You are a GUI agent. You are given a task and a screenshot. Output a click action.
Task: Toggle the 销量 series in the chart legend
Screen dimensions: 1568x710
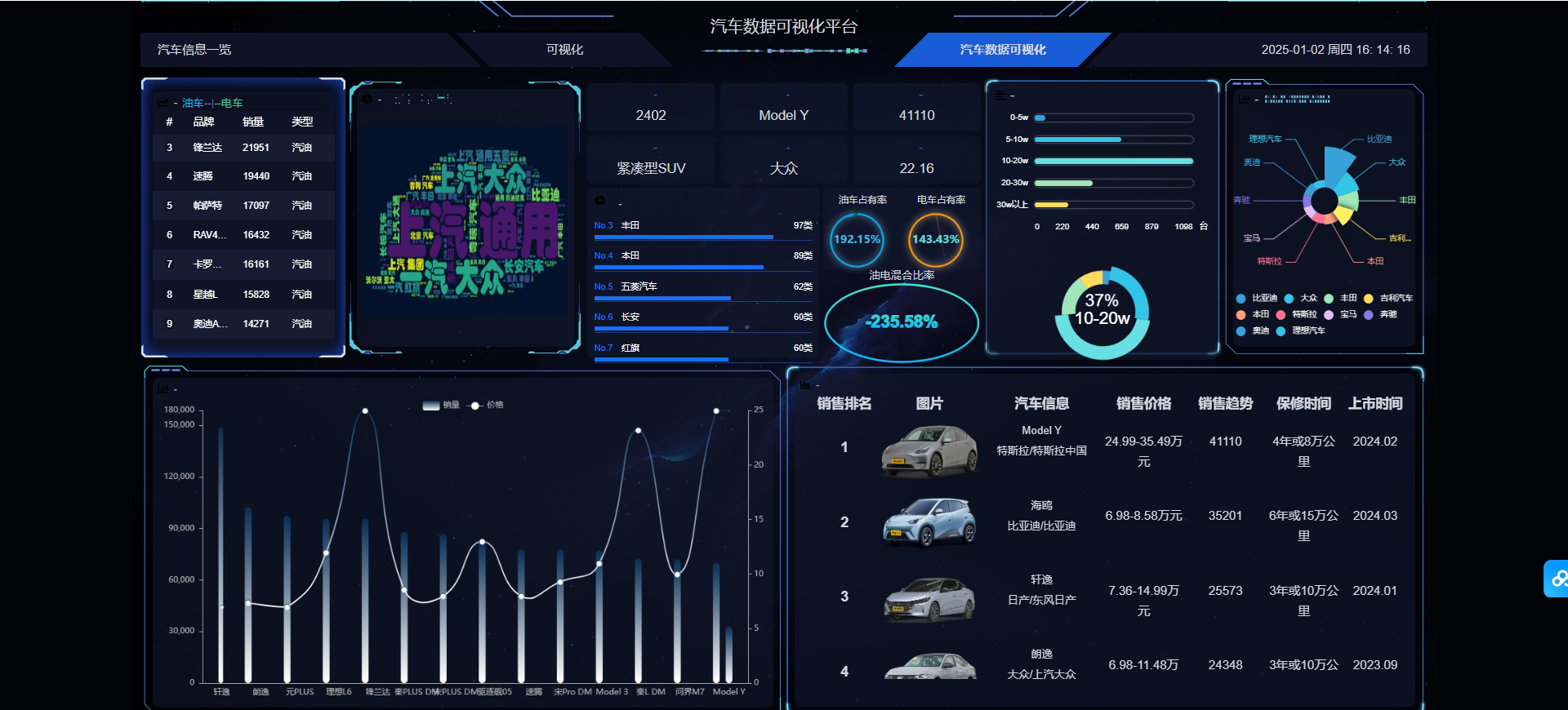(x=441, y=405)
